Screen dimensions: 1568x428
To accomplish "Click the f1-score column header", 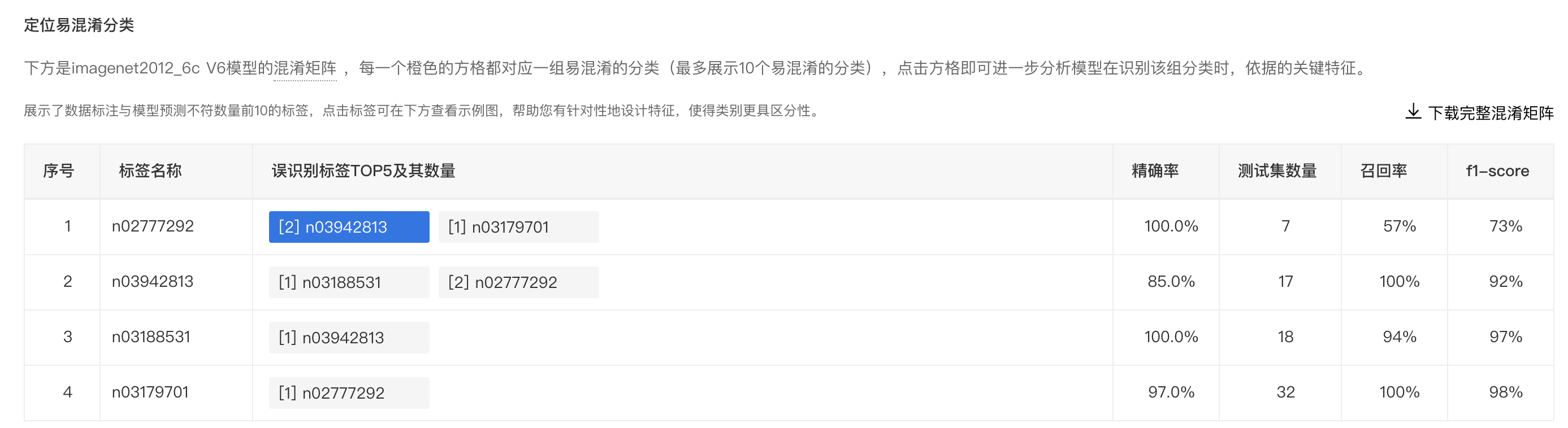I will pos(1497,171).
